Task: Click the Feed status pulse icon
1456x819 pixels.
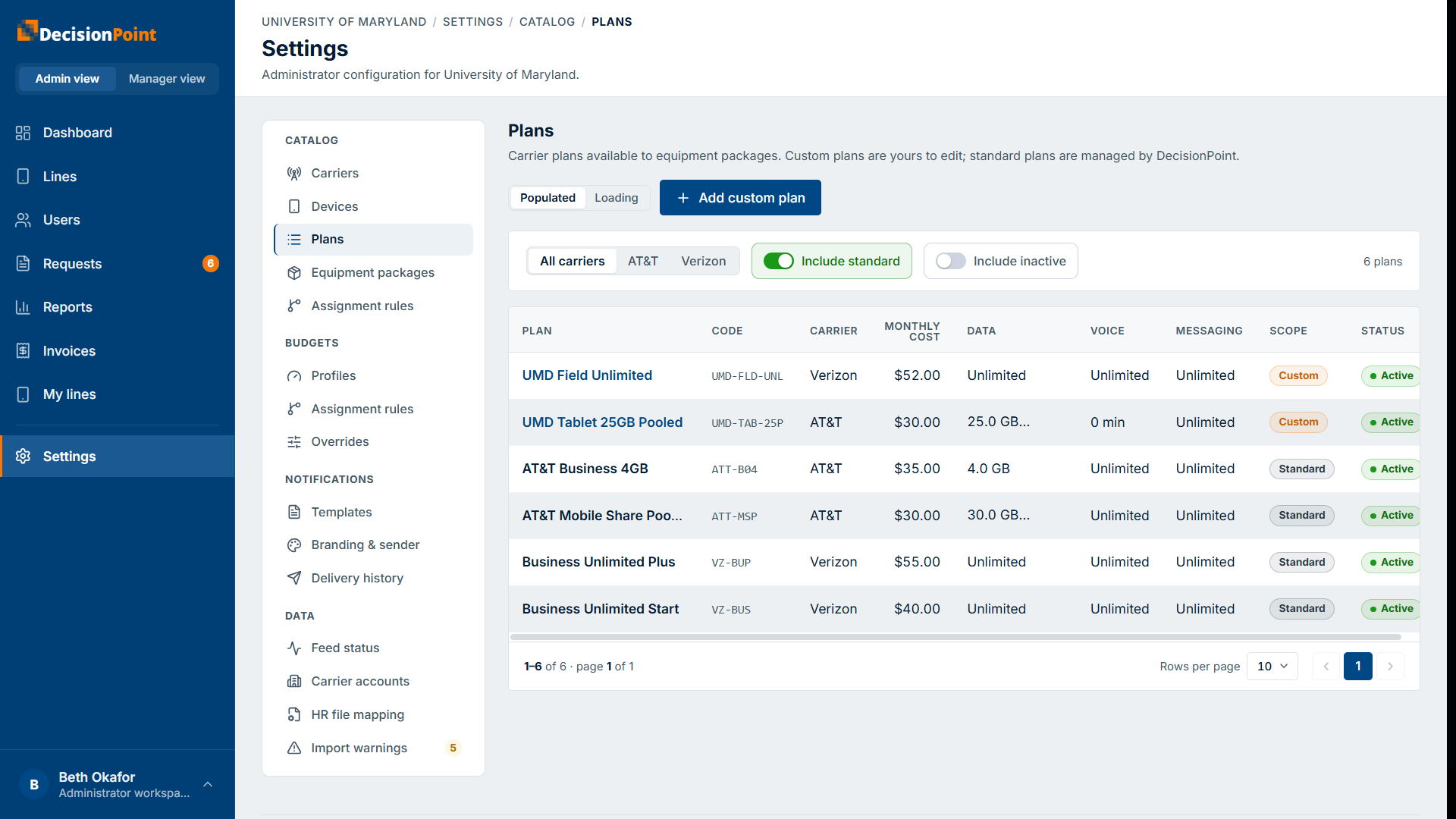Action: [294, 648]
